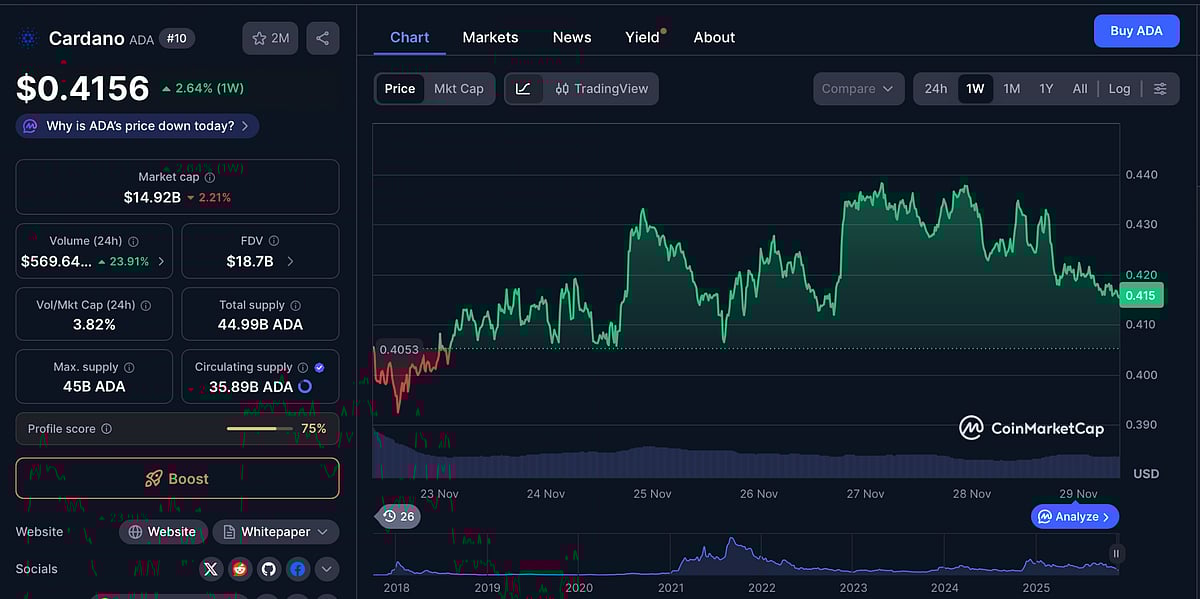The height and width of the screenshot is (599, 1200).
Task: Open chart settings via sliders icon
Action: pos(1160,88)
